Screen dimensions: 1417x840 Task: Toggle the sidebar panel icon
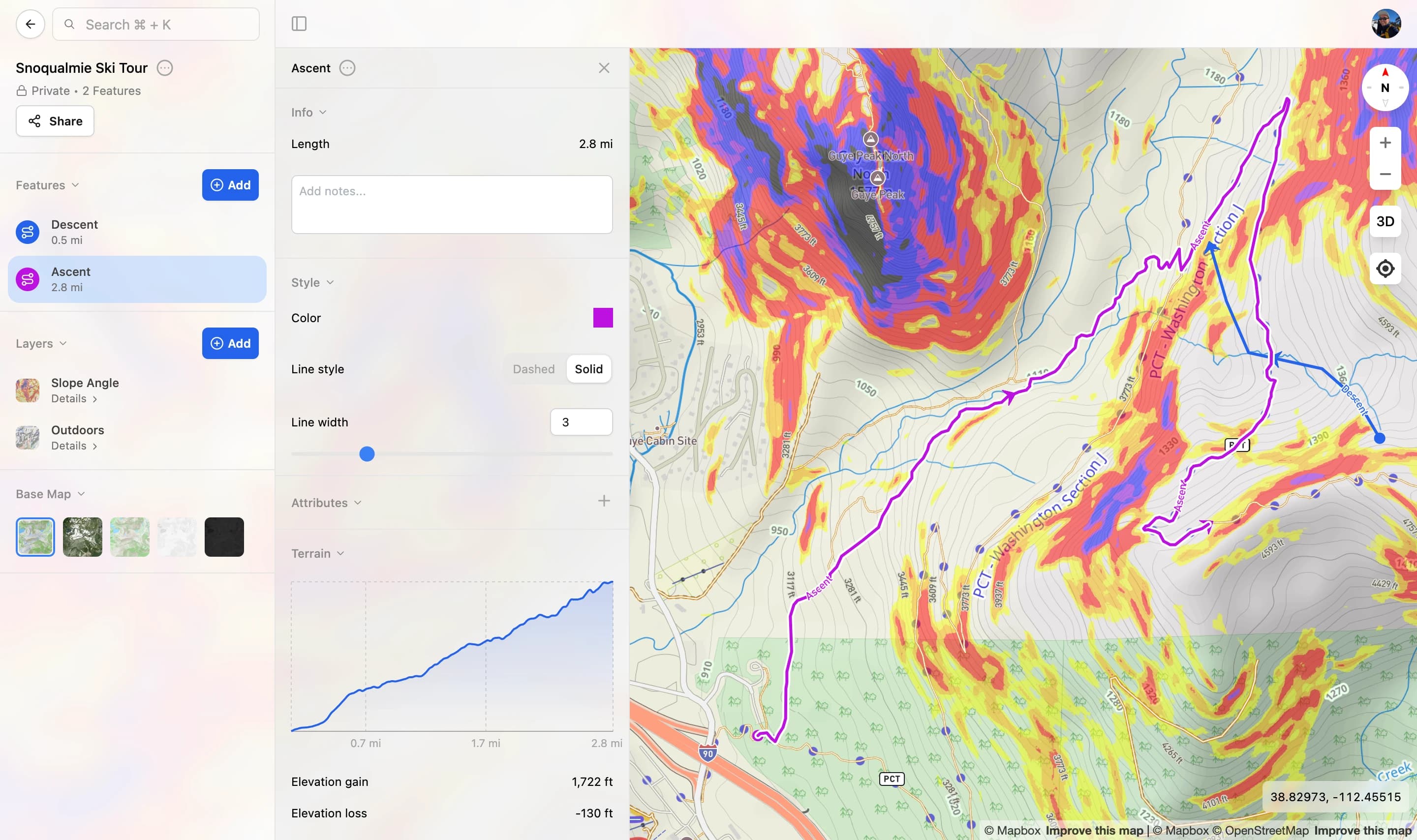pos(299,24)
